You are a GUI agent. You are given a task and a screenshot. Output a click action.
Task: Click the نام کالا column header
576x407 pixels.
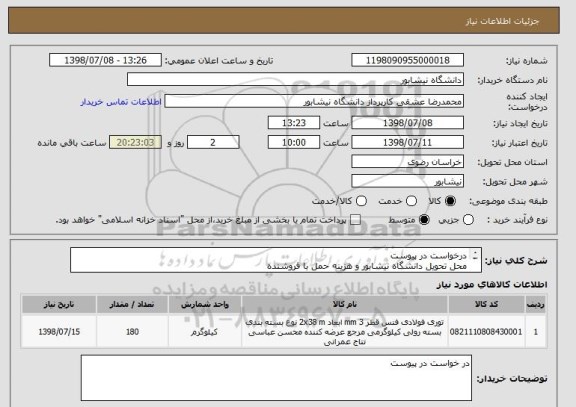(x=345, y=305)
